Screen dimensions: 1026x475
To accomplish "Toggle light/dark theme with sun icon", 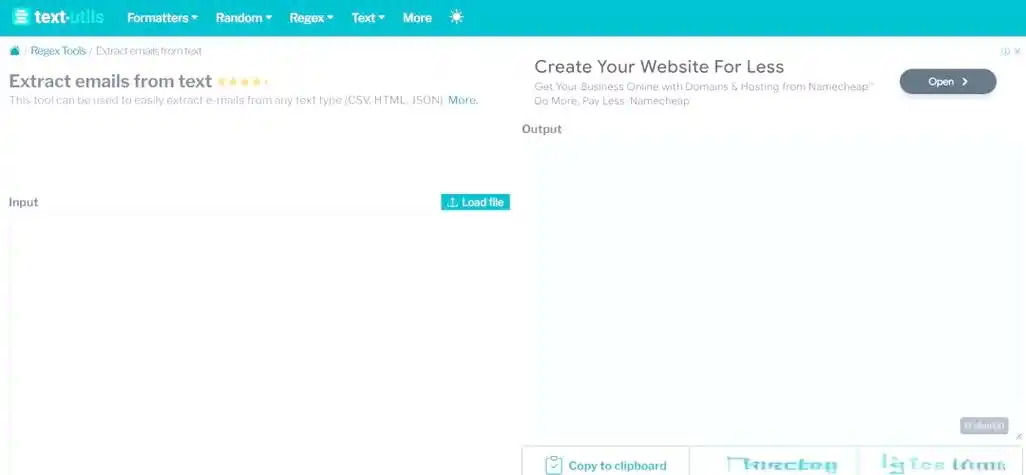I will pyautogui.click(x=457, y=17).
